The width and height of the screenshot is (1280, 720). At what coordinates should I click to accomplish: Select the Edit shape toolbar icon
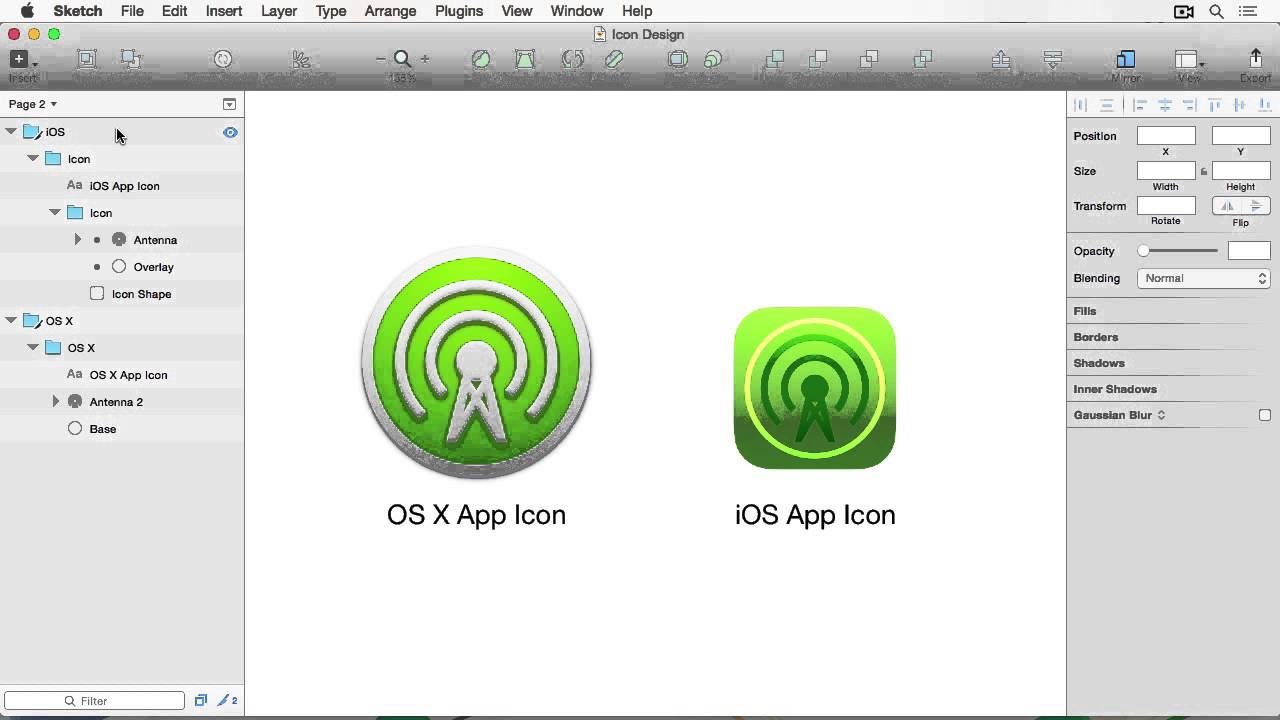point(481,60)
